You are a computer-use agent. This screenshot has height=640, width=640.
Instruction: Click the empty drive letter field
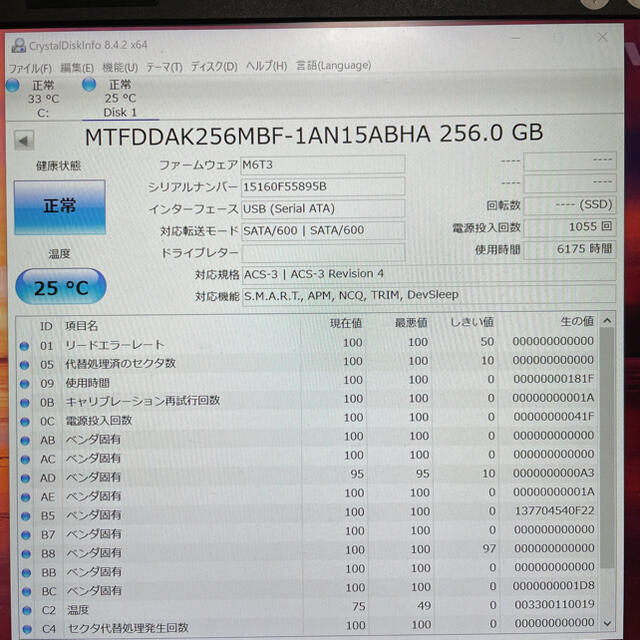click(324, 253)
